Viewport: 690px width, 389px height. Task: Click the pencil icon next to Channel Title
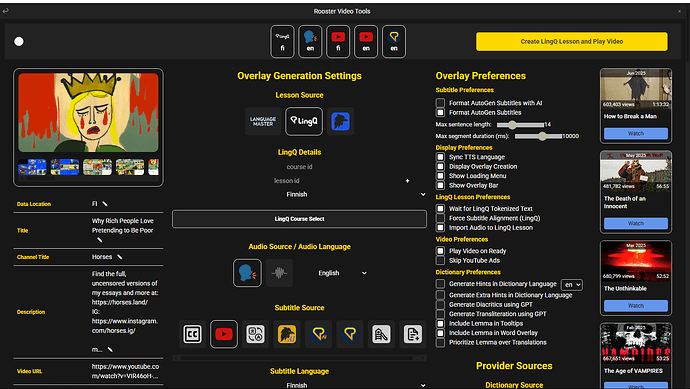point(120,257)
